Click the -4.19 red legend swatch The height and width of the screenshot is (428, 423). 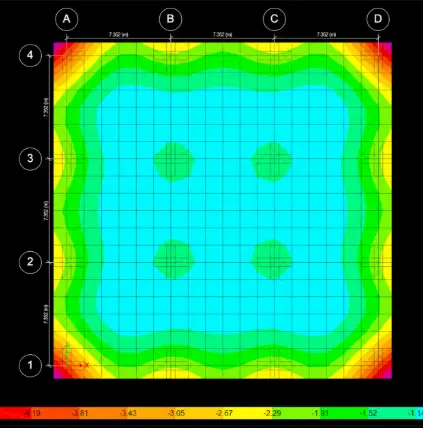(x=32, y=413)
